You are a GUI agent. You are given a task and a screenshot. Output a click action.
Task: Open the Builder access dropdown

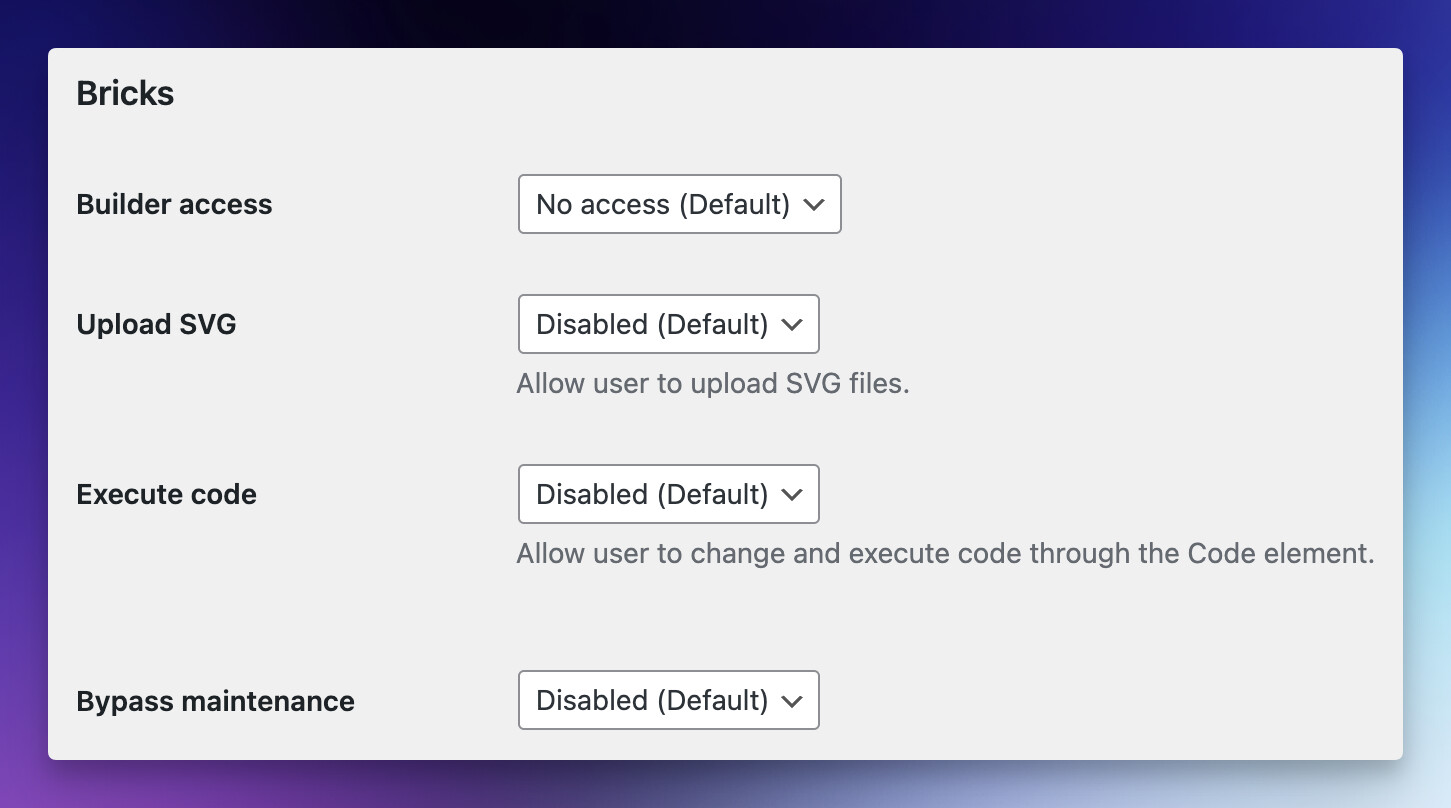(x=679, y=204)
